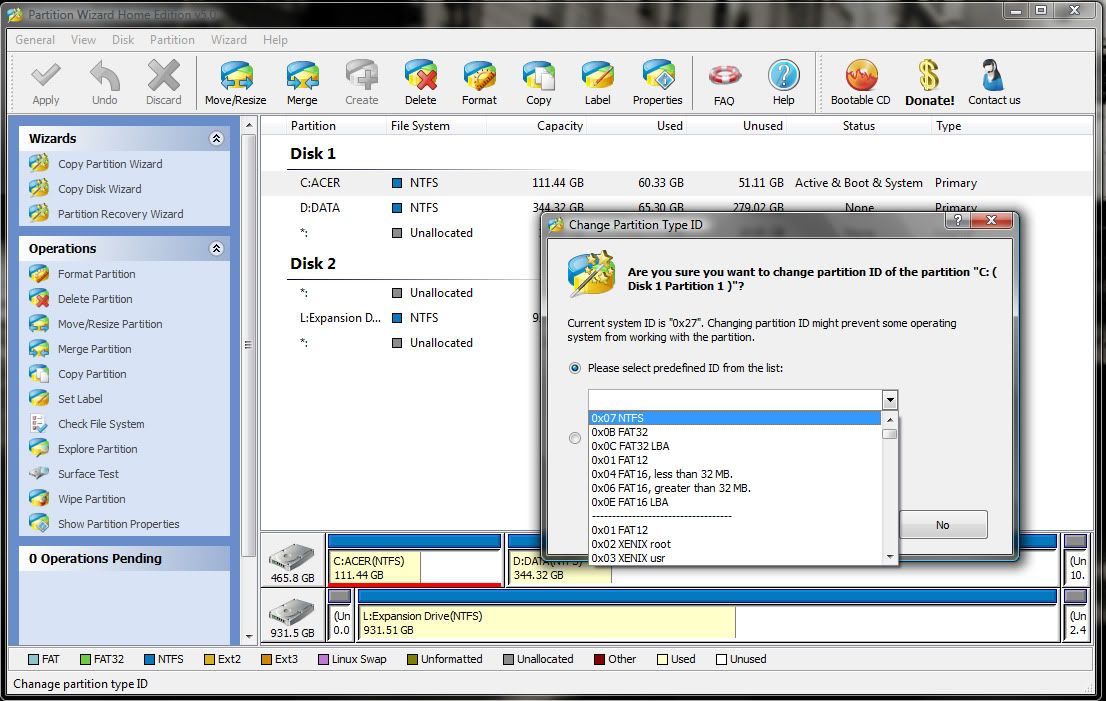The width and height of the screenshot is (1106, 701).
Task: Select the Move/Resize toolbar icon
Action: (x=236, y=75)
